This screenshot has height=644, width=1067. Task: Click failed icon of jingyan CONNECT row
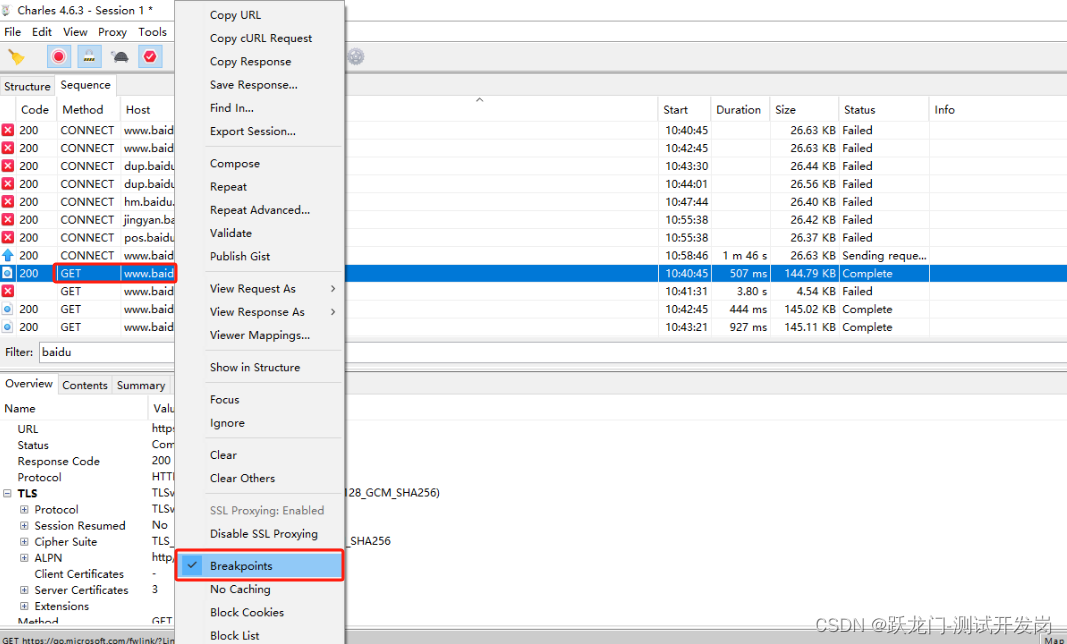point(7,219)
